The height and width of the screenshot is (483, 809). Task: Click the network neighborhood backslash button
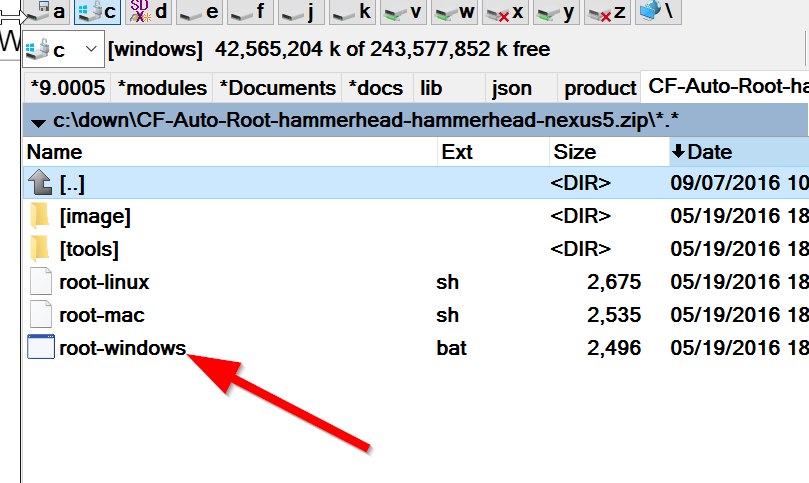pyautogui.click(x=661, y=12)
